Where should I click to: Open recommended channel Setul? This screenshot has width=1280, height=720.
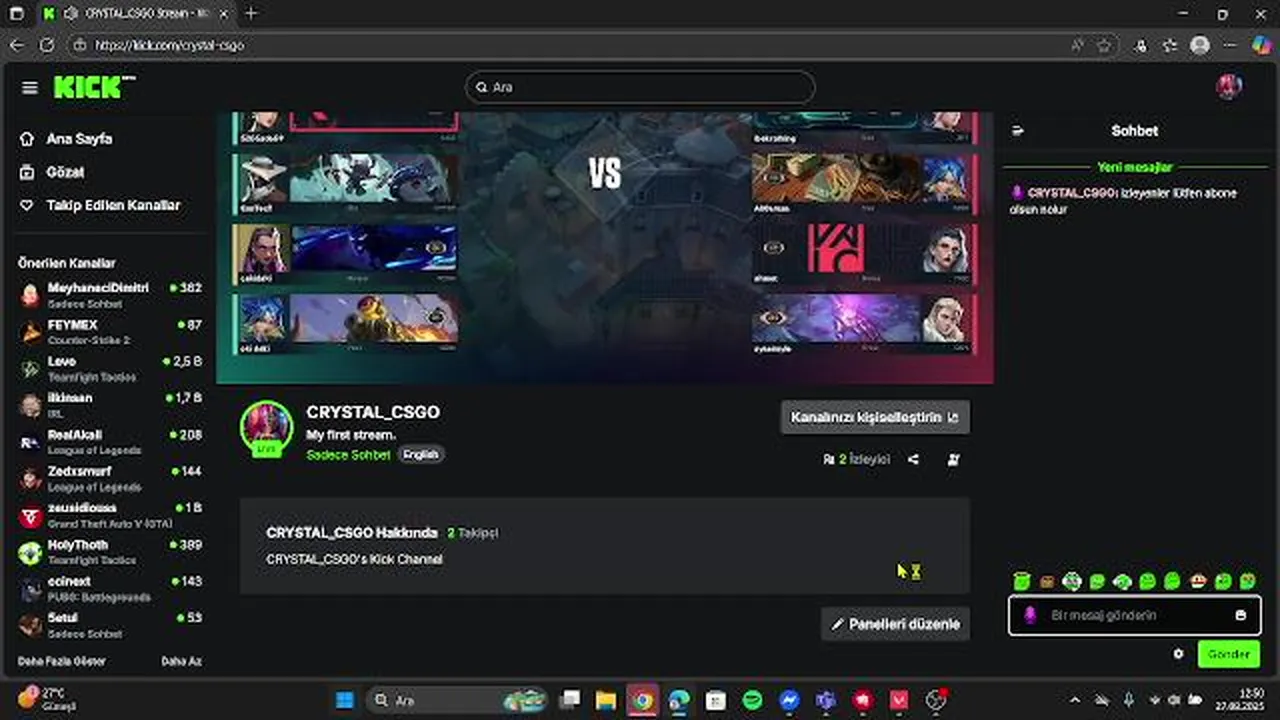coord(110,625)
